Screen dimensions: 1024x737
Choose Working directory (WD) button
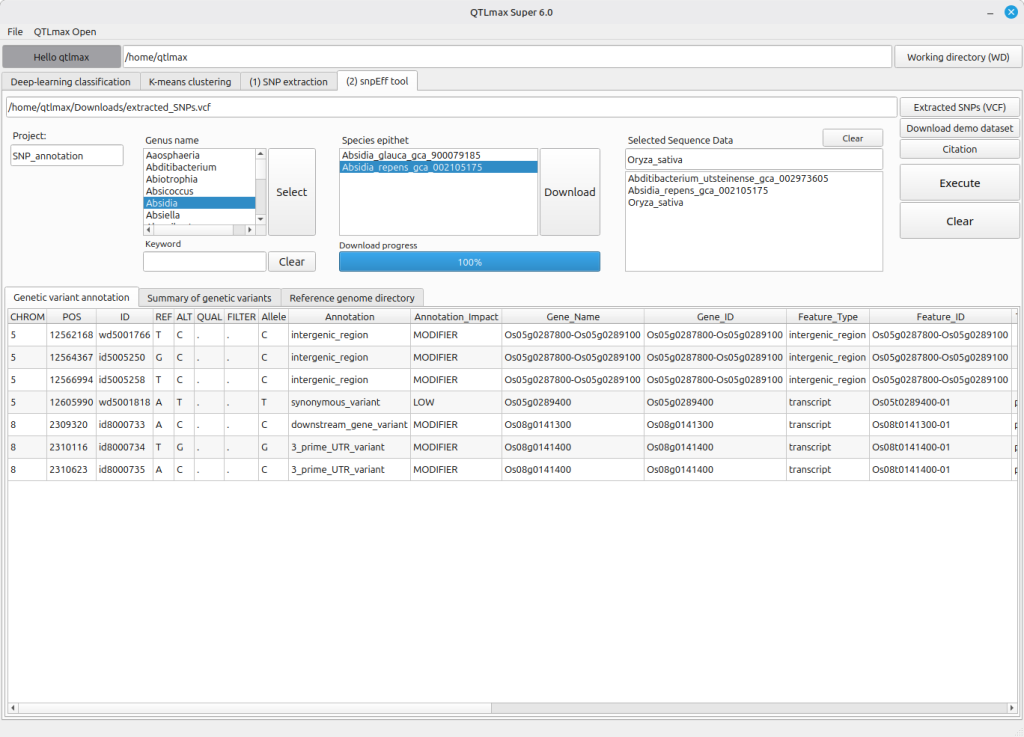(x=957, y=57)
